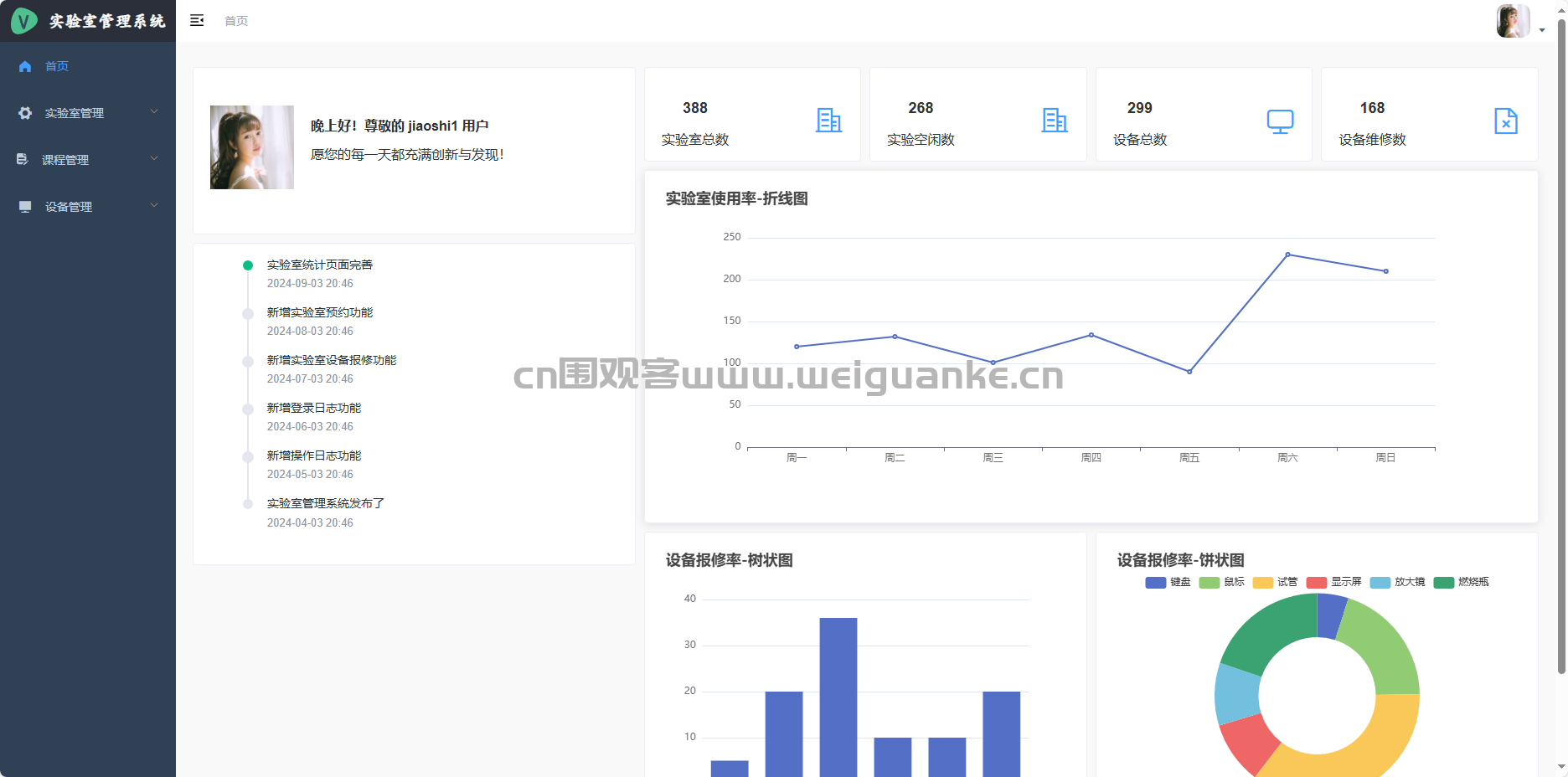Click the document icon beside 课程管理
The height and width of the screenshot is (777, 1568).
(23, 159)
